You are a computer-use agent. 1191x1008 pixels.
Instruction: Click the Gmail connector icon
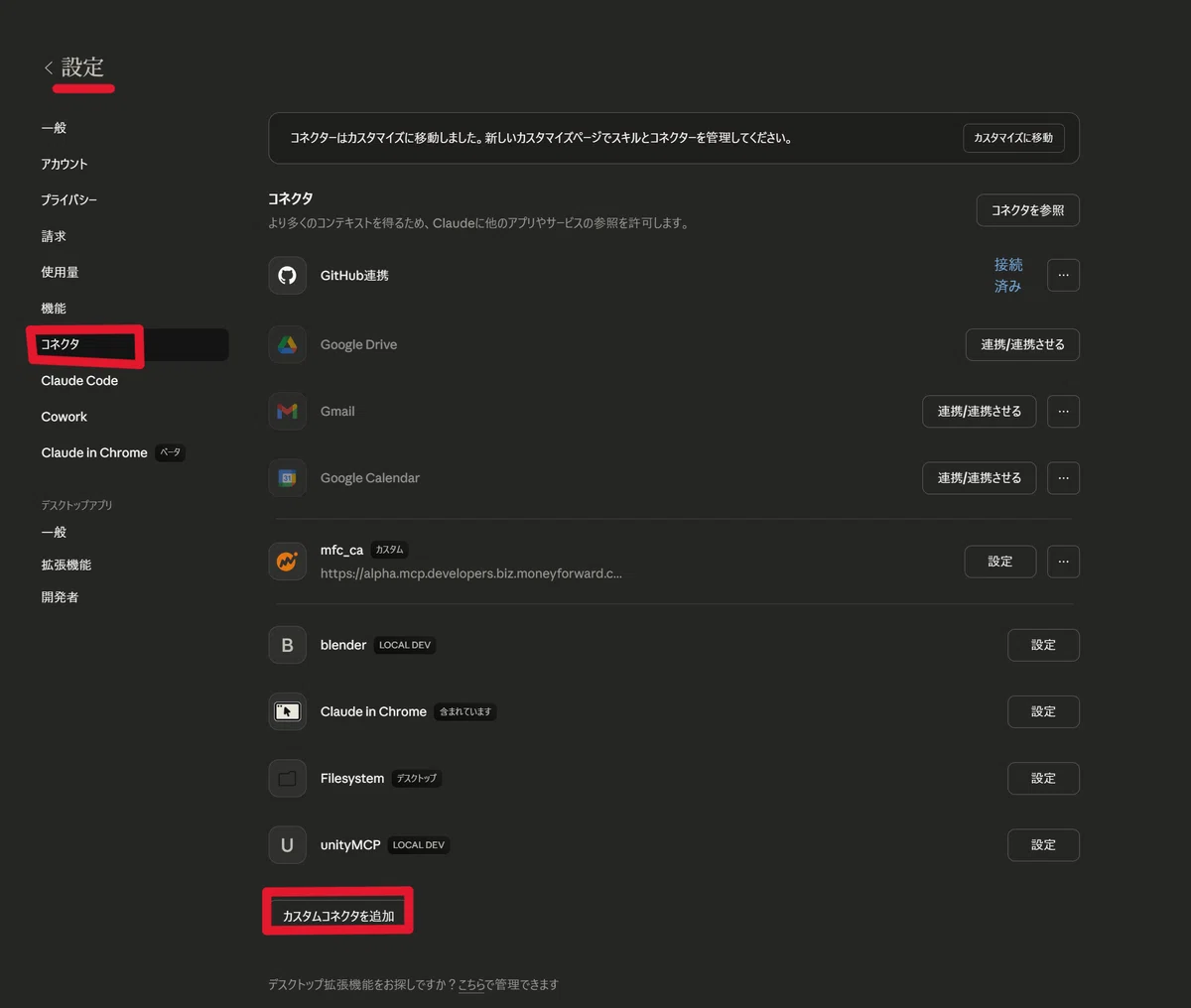pos(287,411)
